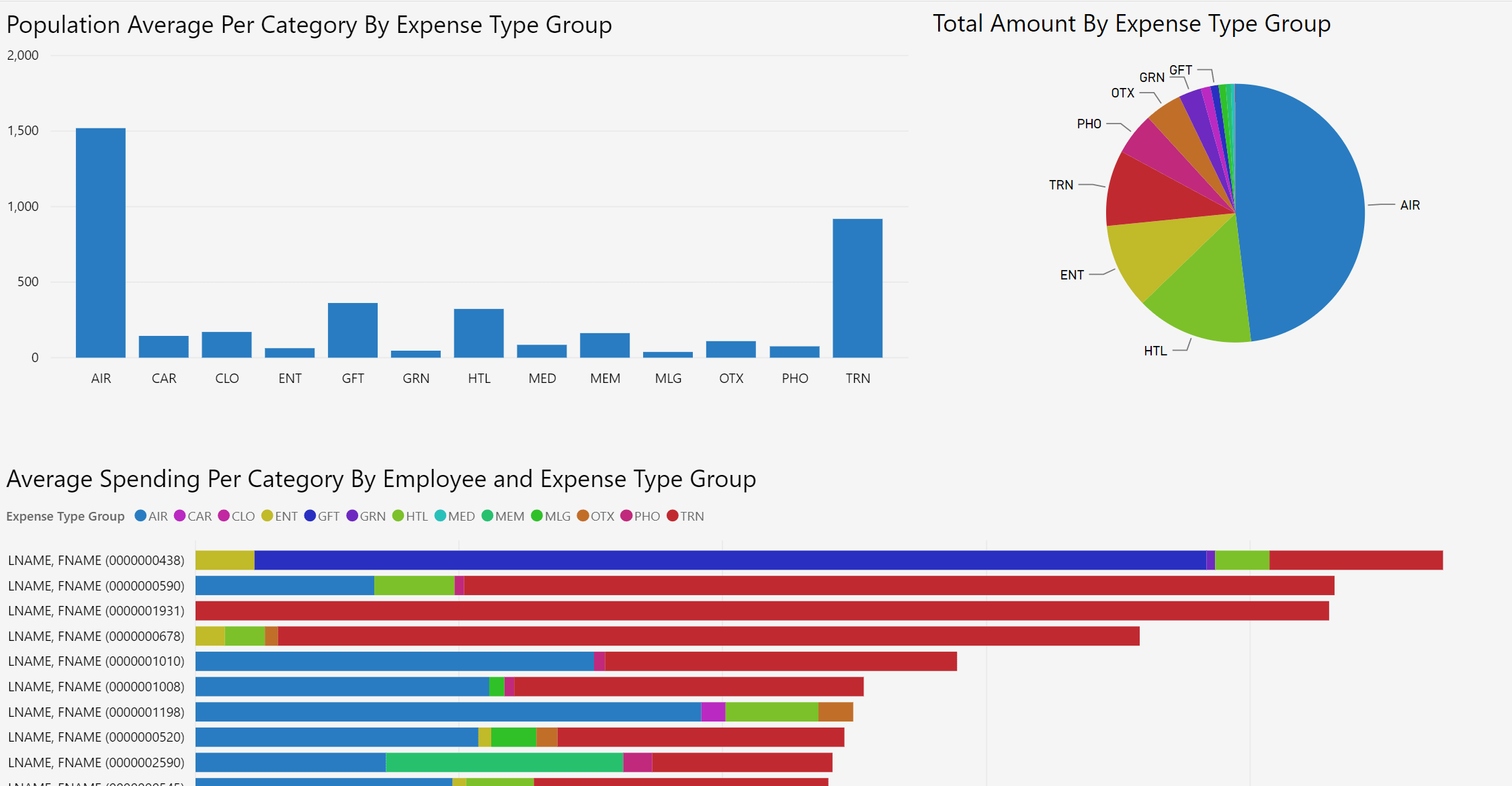Click the MEM legend color dot
Image resolution: width=1512 pixels, height=786 pixels.
point(488,516)
